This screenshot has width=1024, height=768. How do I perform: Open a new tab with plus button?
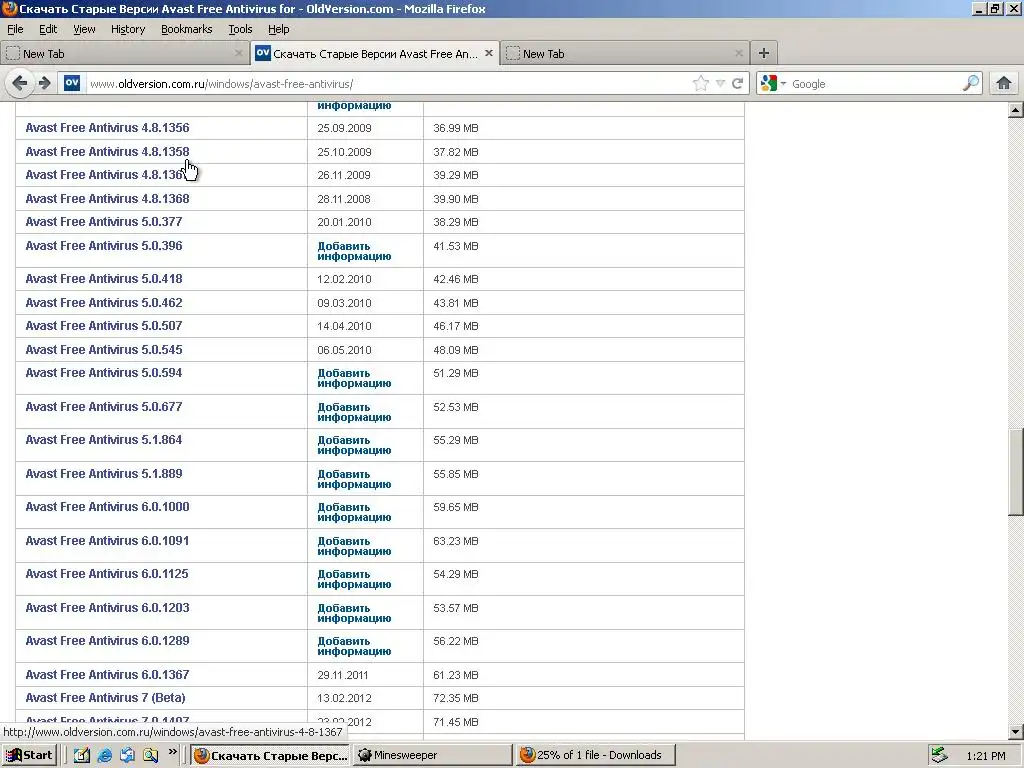pyautogui.click(x=763, y=54)
